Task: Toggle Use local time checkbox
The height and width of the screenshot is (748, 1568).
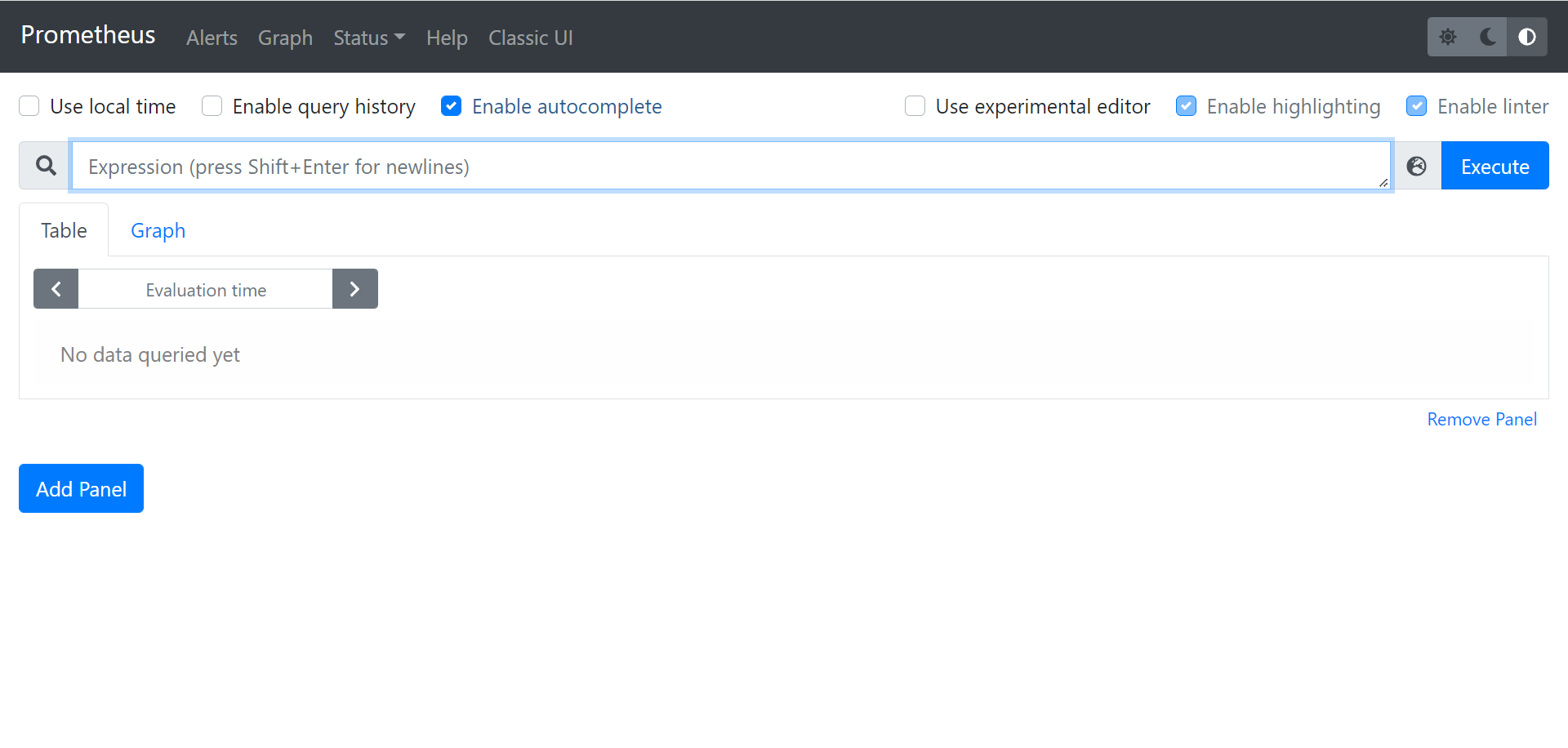Action: click(x=29, y=106)
